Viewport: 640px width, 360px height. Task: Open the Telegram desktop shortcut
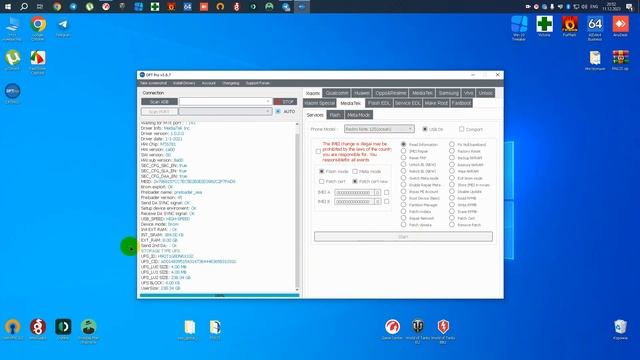coord(63,28)
